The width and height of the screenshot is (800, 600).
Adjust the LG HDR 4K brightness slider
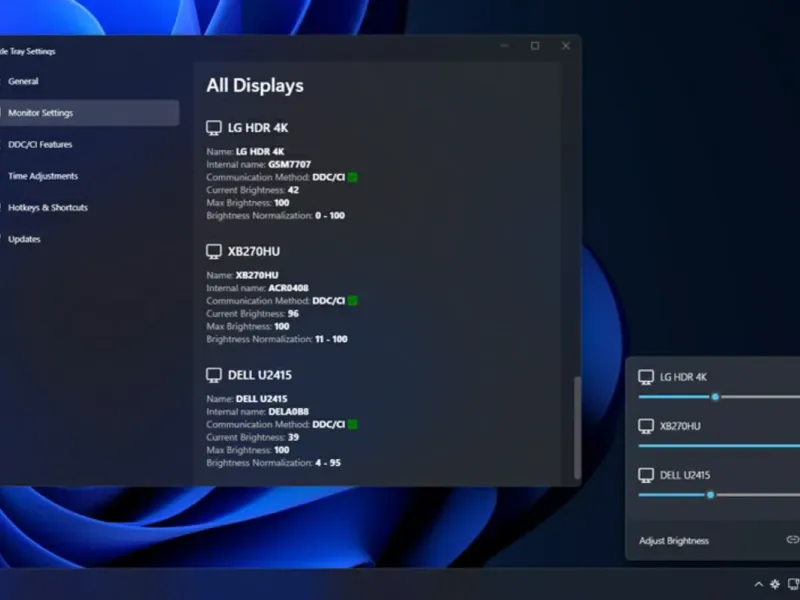click(715, 396)
